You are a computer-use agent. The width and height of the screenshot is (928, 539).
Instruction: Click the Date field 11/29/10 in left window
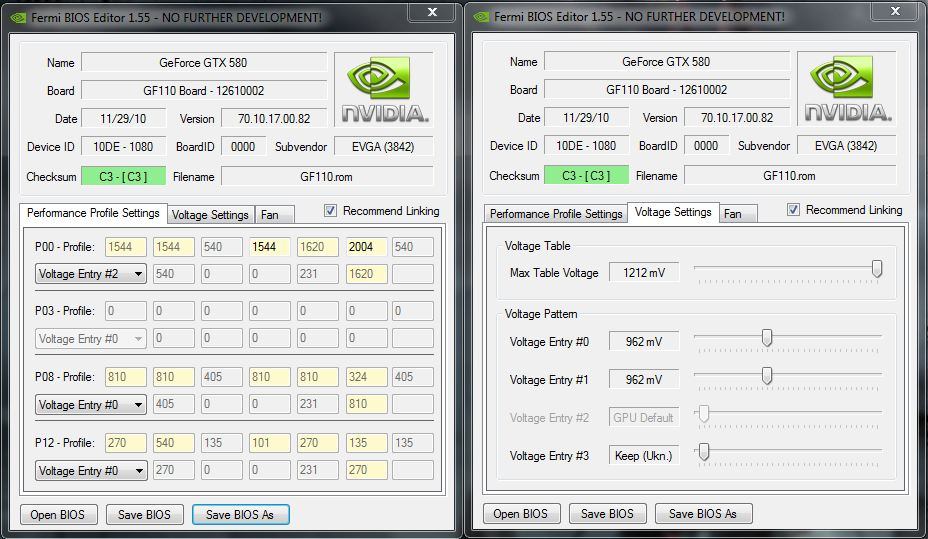pos(123,118)
